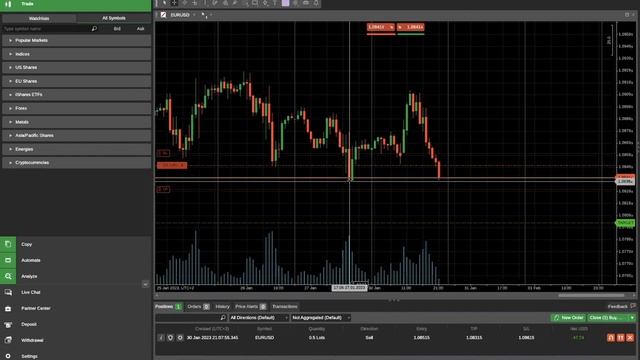Switch to the Orders tab
This screenshot has width=640, height=360.
pyautogui.click(x=198, y=307)
